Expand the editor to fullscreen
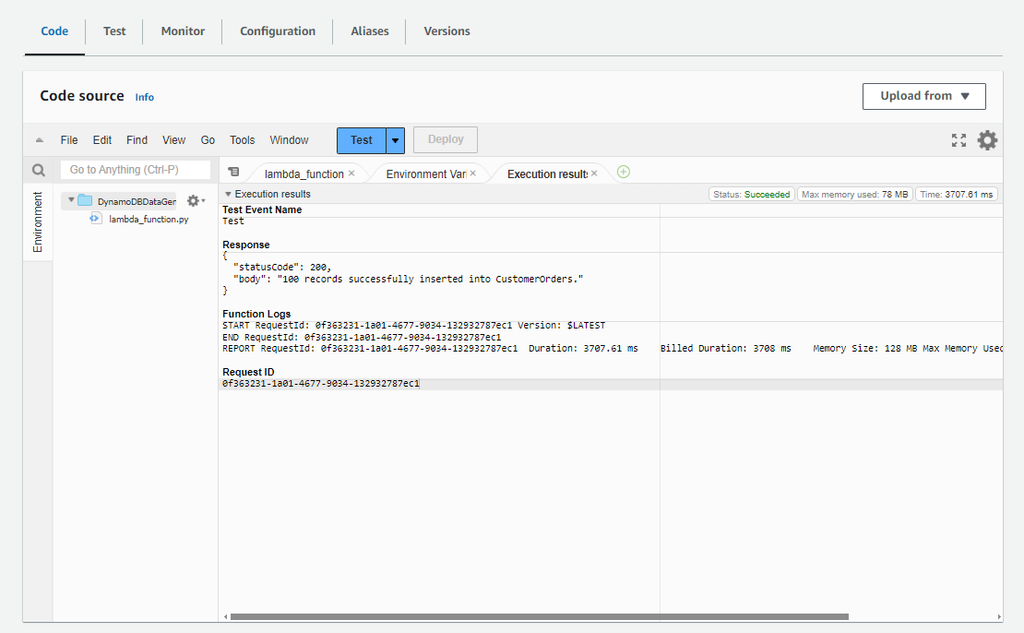 point(958,140)
